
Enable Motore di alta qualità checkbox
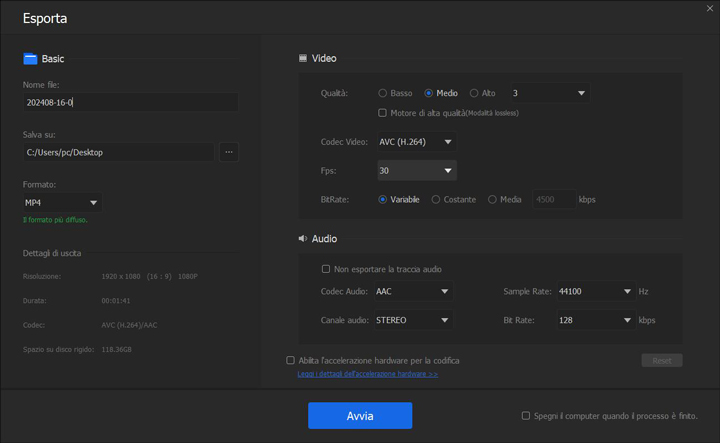coord(383,113)
